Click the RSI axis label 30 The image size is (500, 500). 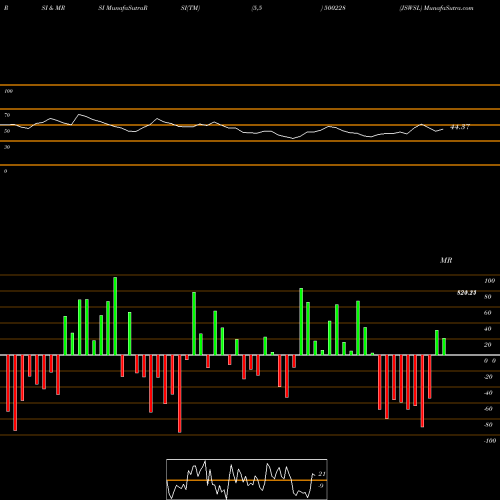coord(7,147)
